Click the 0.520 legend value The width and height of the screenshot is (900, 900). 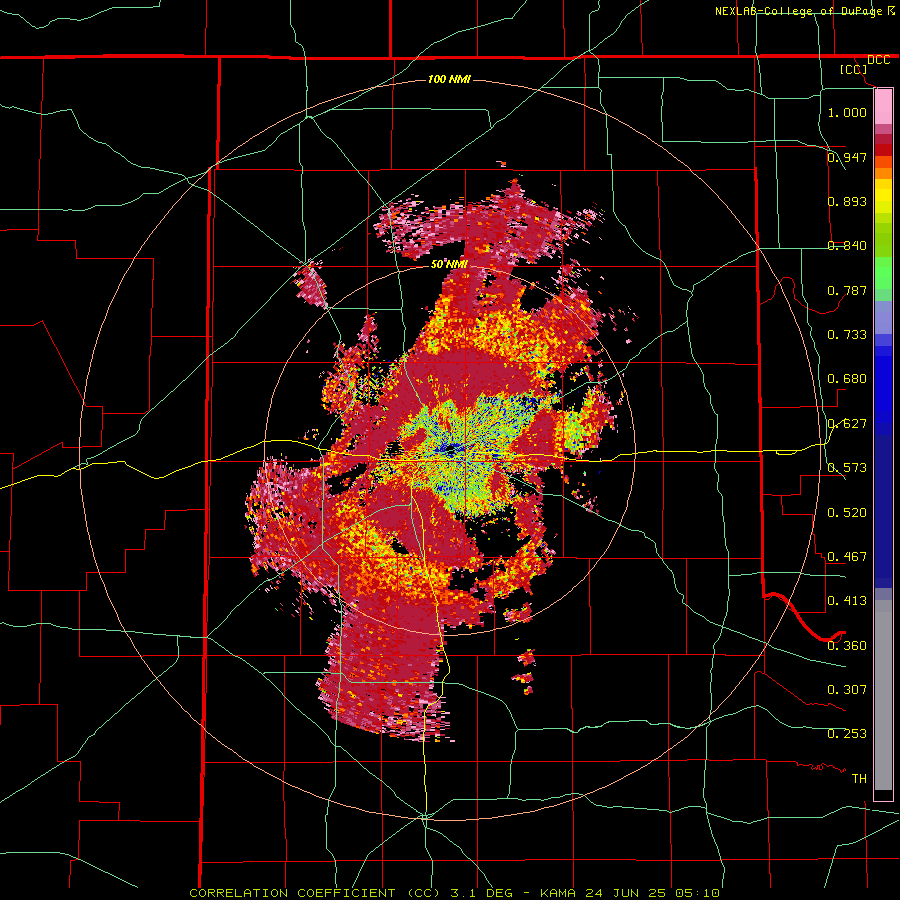pos(847,513)
